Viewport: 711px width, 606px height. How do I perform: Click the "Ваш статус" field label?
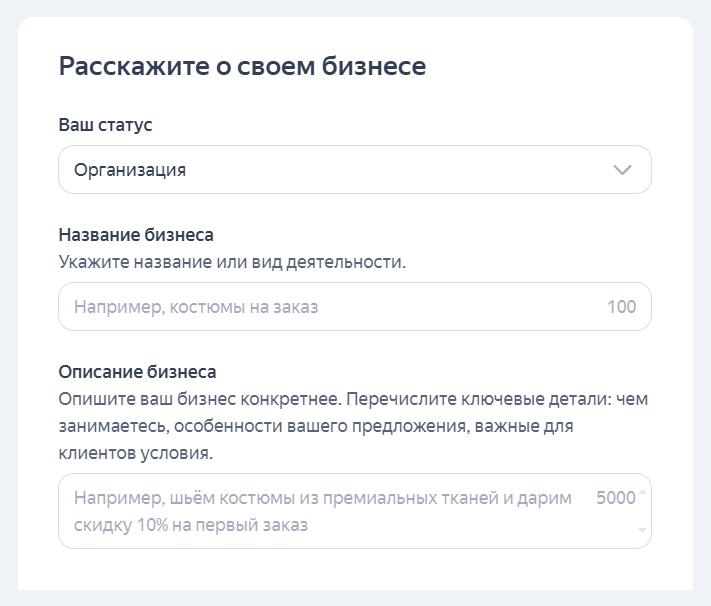105,125
